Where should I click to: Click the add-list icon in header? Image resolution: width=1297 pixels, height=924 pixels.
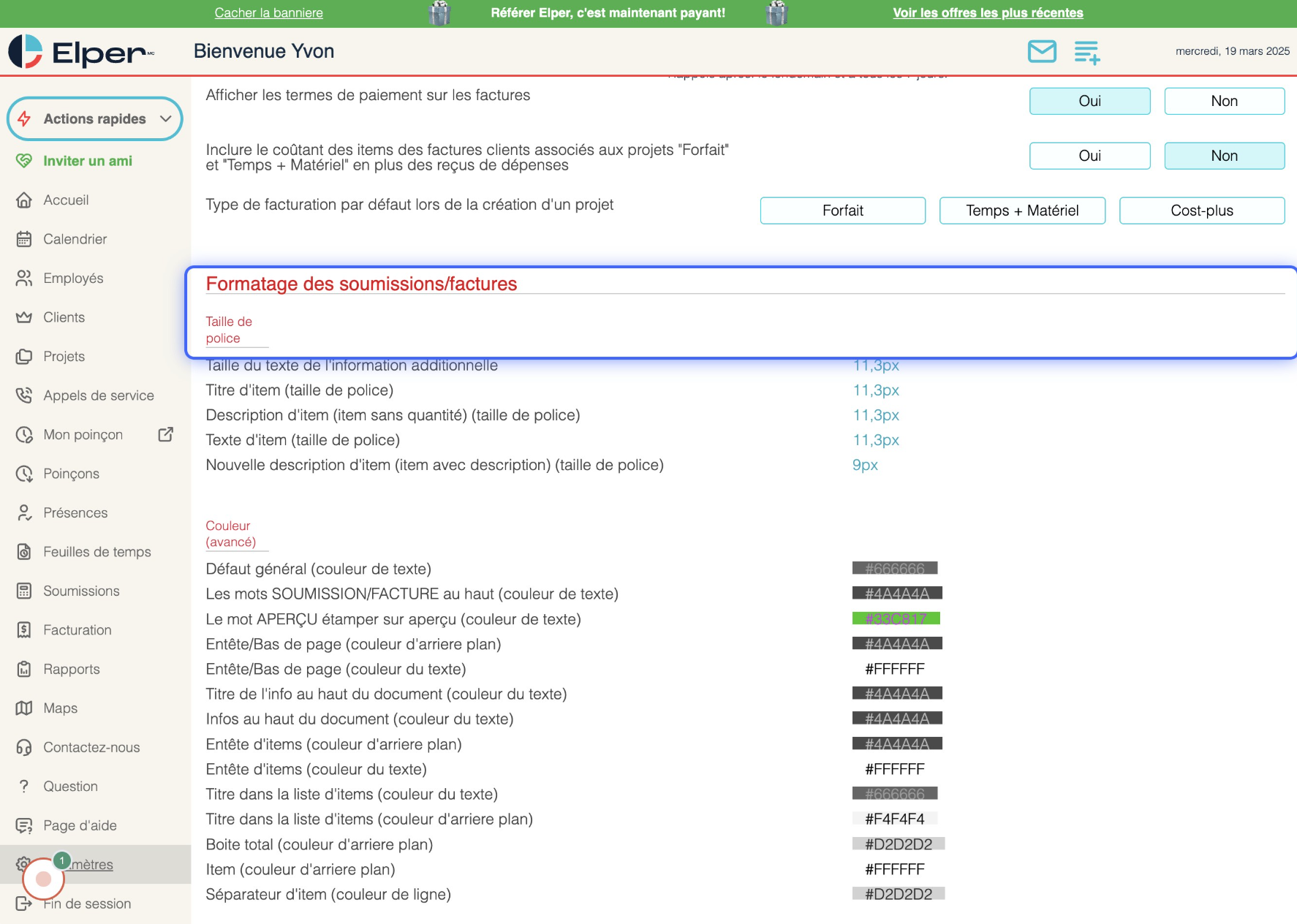coord(1087,52)
